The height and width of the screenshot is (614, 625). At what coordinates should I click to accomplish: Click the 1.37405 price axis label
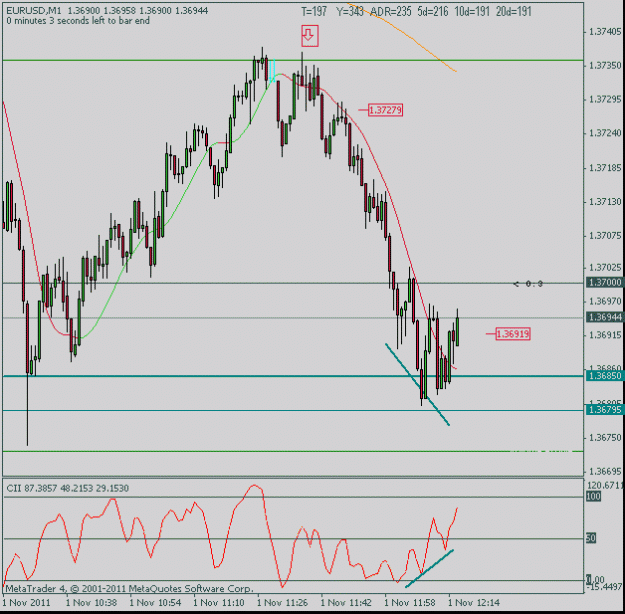pos(605,31)
